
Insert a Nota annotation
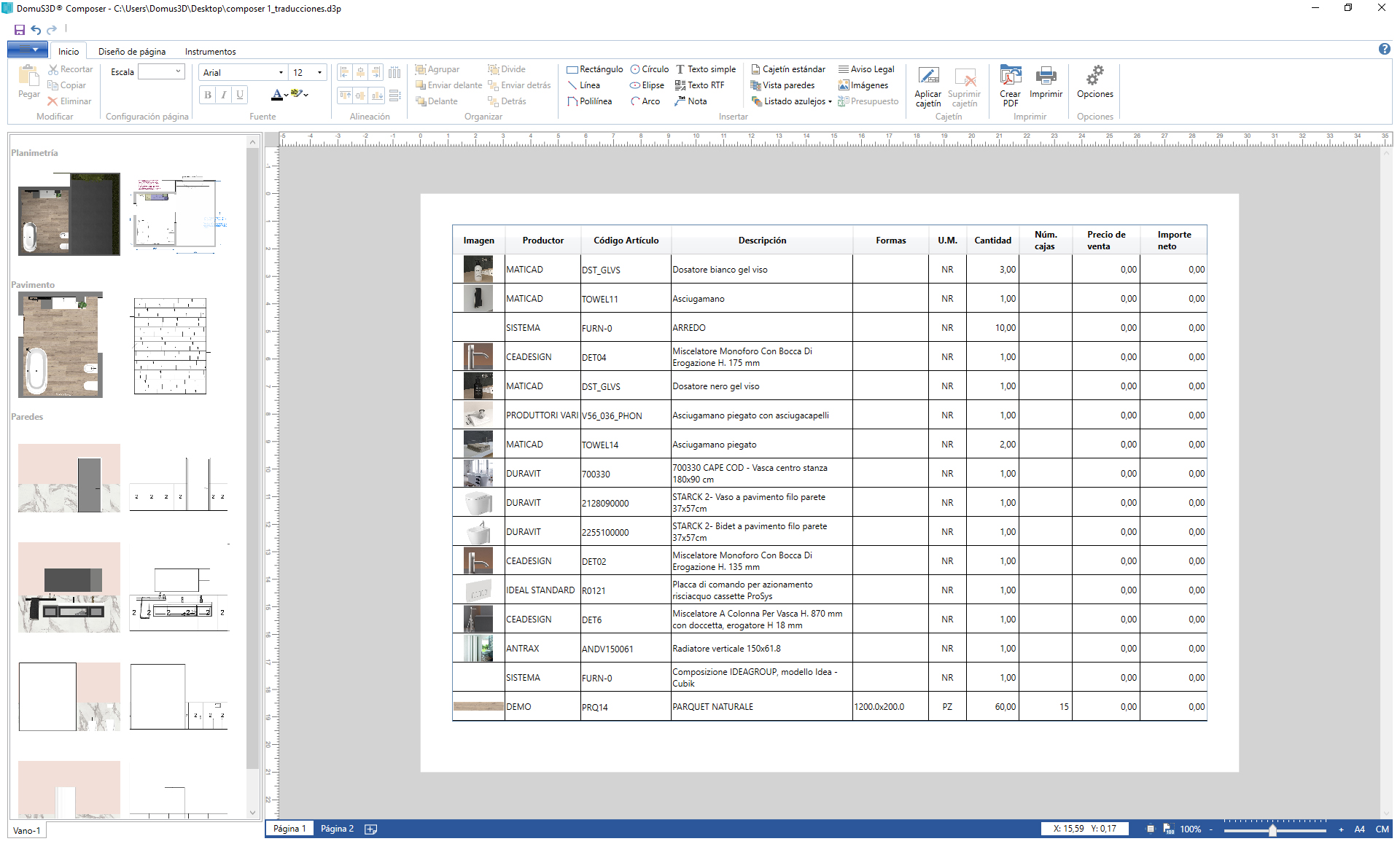click(x=691, y=101)
